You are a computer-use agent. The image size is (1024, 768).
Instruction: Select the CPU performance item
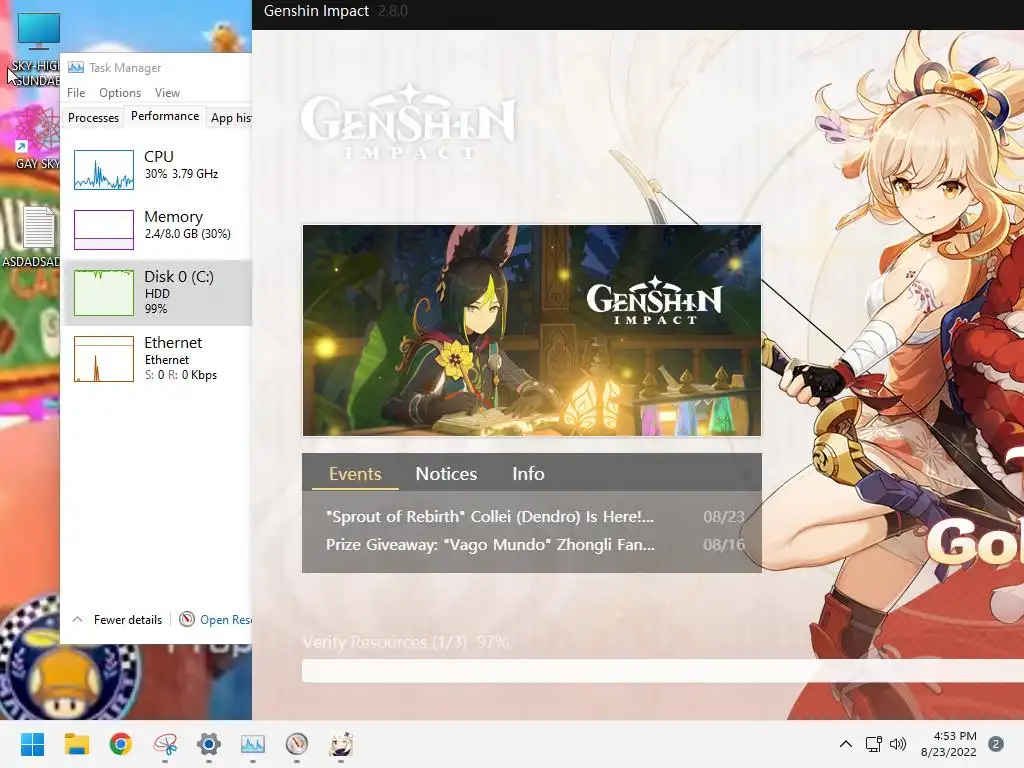(157, 169)
